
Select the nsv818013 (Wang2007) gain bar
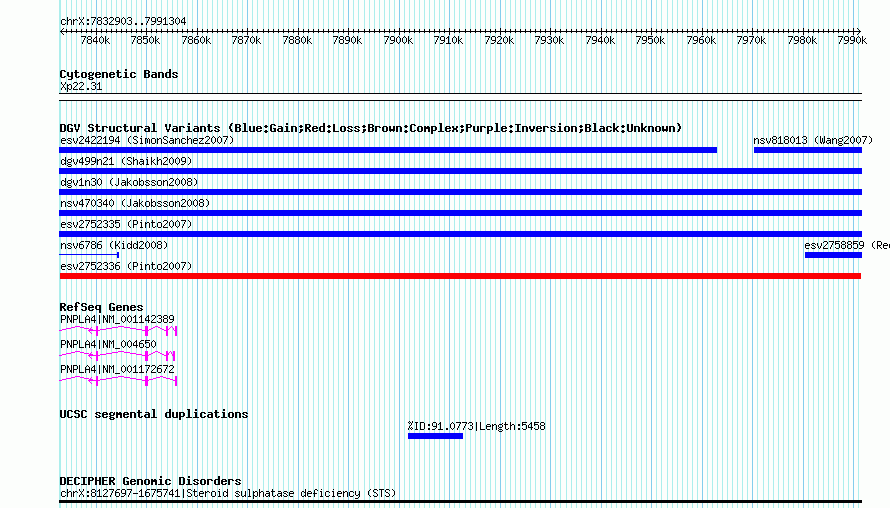[808, 150]
